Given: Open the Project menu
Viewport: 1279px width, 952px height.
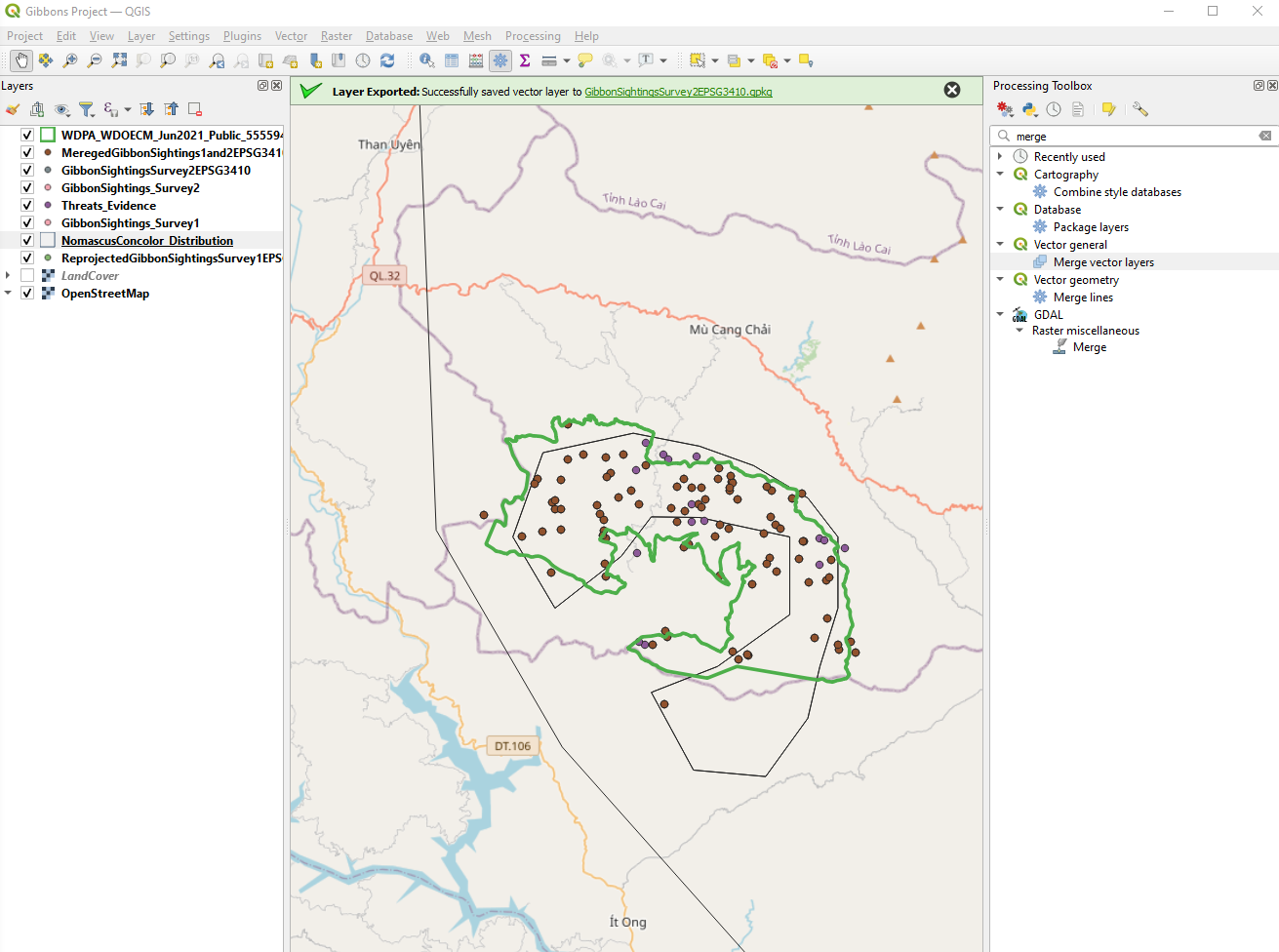Looking at the screenshot, I should click(x=24, y=36).
